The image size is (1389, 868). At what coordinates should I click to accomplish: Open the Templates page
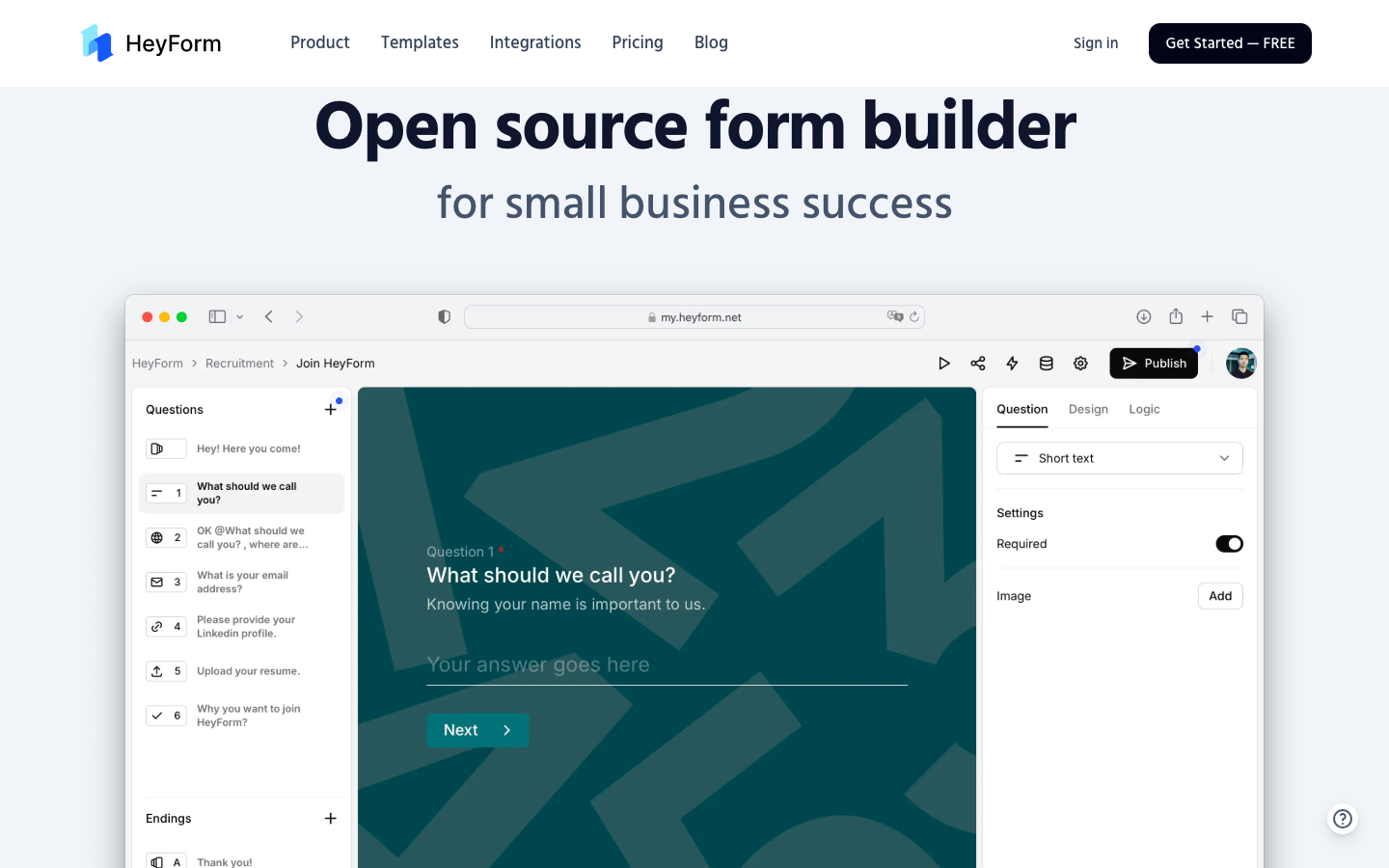tap(420, 42)
